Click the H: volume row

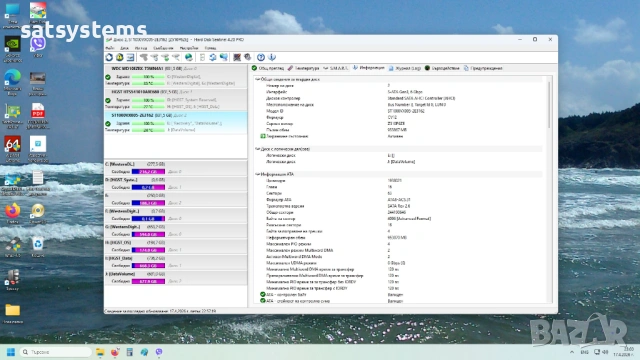point(176,246)
